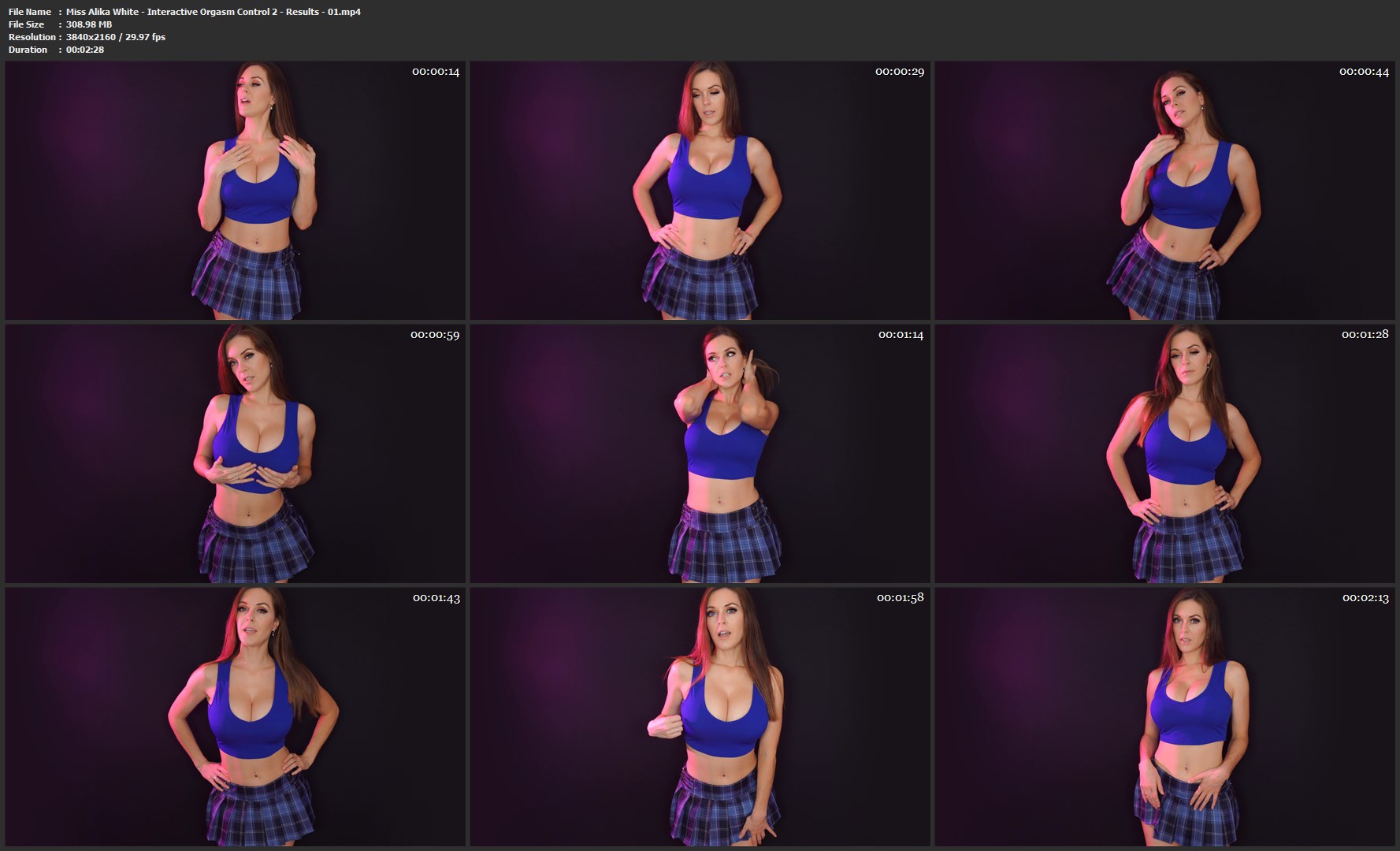1400x851 pixels.
Task: Select the 308.98 MB file size value
Action: tap(89, 24)
